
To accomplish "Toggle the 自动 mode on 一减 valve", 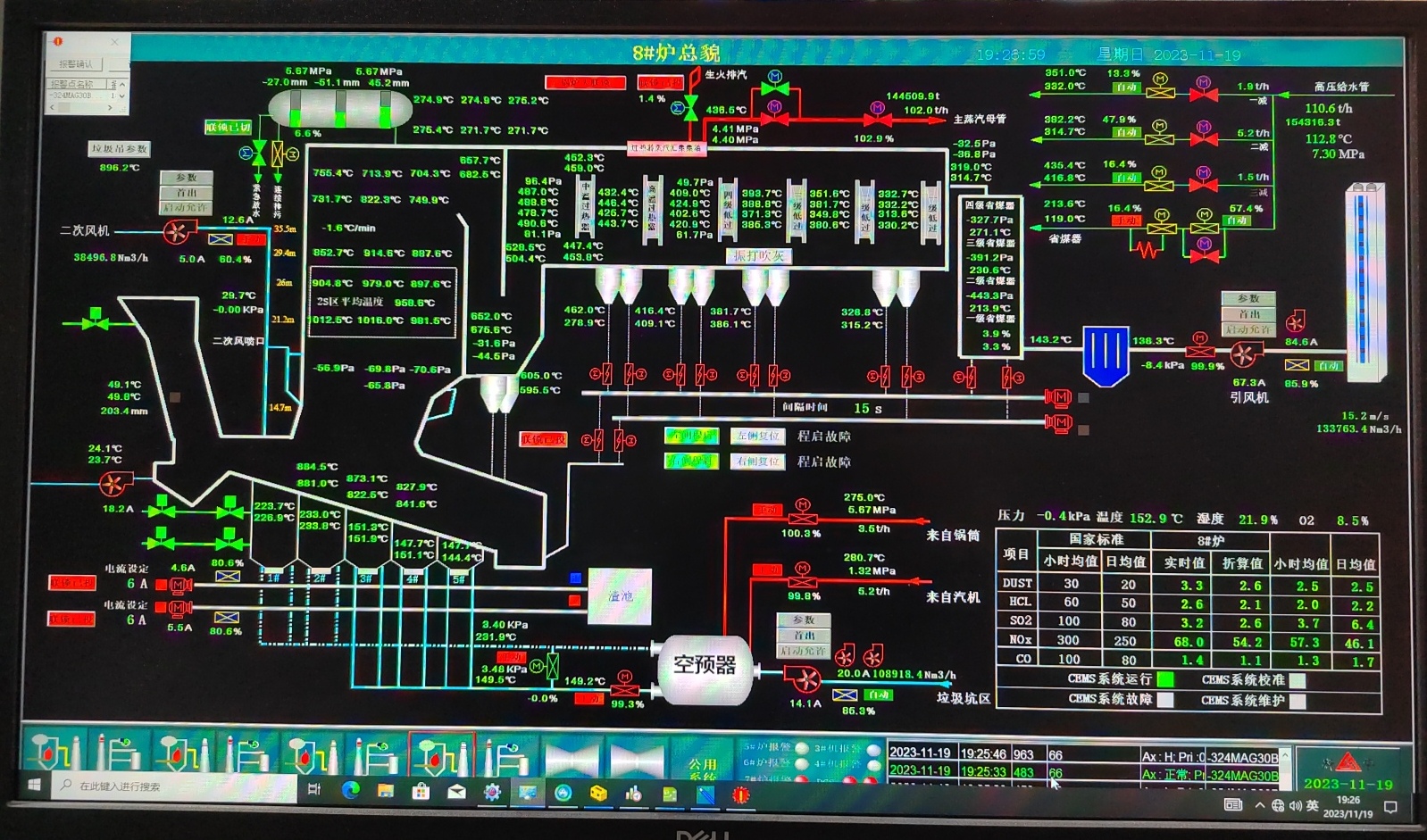I will [1126, 87].
